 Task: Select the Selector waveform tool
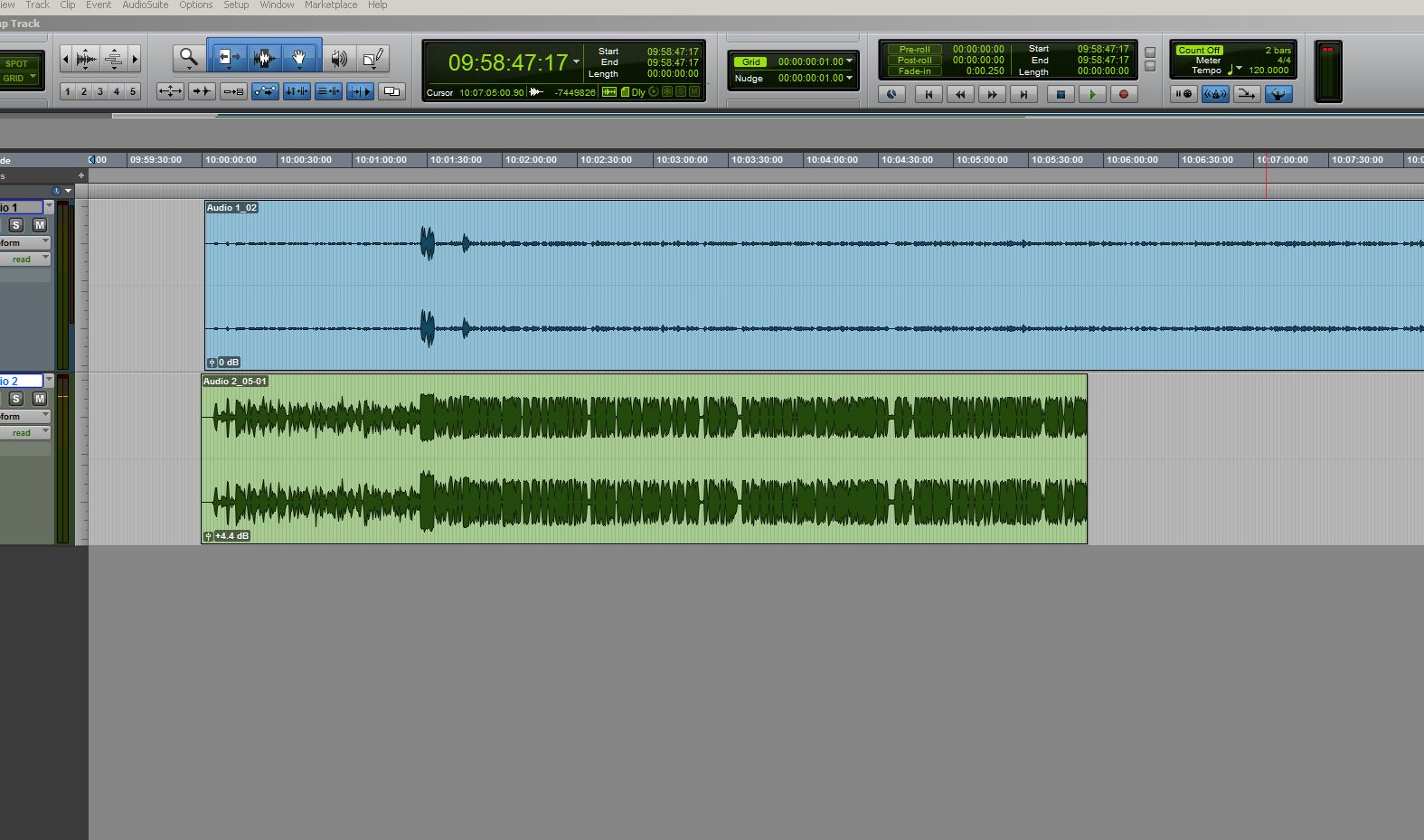pyautogui.click(x=264, y=58)
